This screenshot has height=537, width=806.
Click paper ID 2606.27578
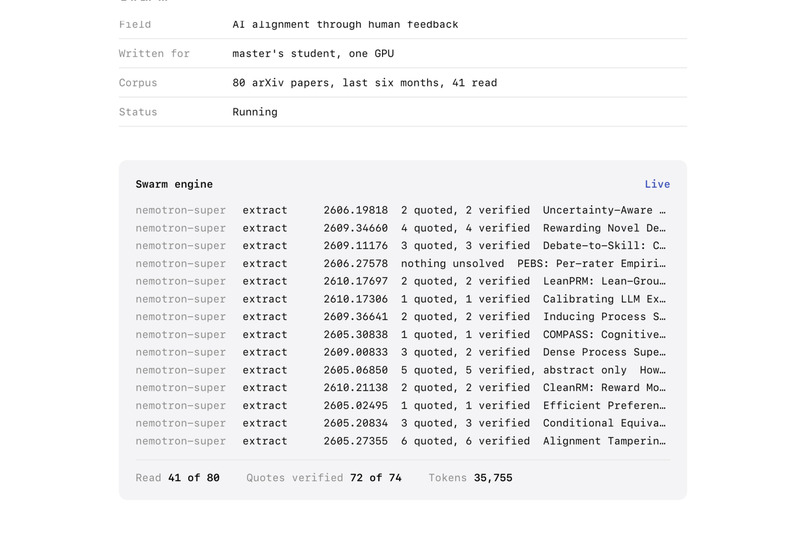pyautogui.click(x=356, y=264)
